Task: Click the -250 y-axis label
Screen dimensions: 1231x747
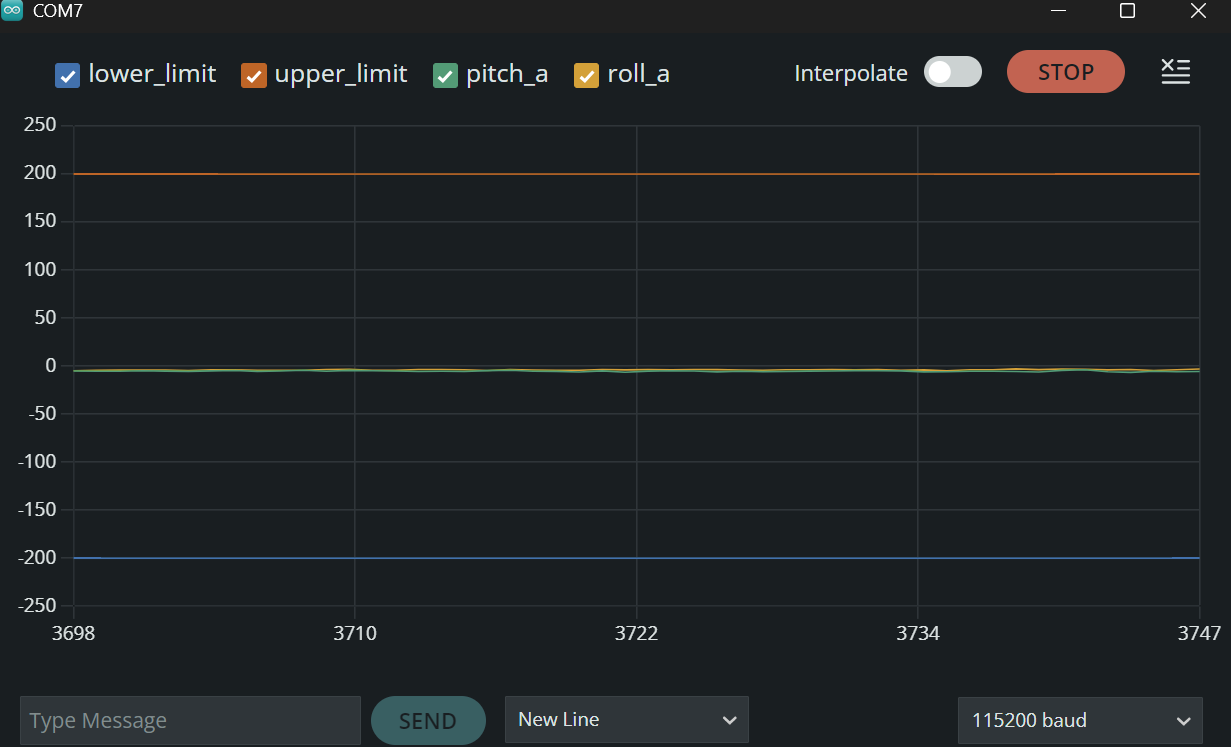Action: tap(36, 605)
